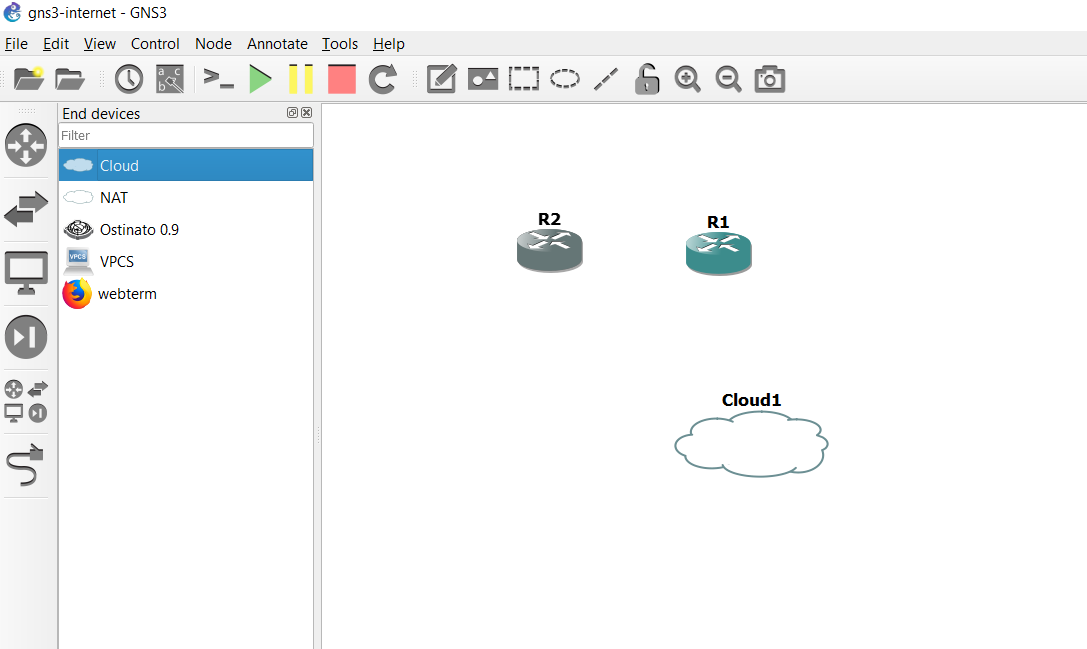Undock the End devices panel

pyautogui.click(x=292, y=112)
